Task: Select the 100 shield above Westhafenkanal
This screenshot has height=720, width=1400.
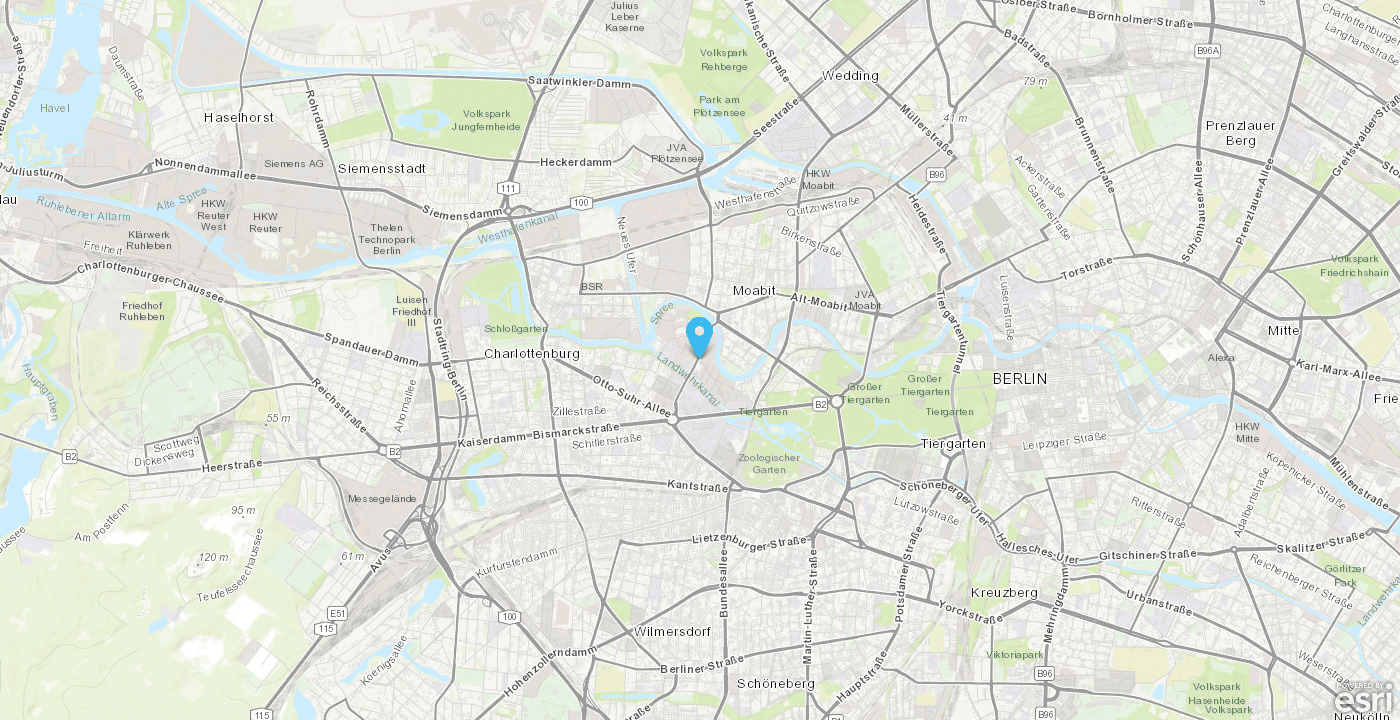Action: tap(581, 203)
